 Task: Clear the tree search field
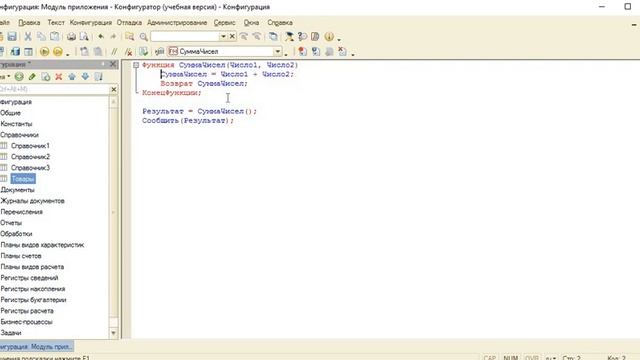tap(113, 89)
